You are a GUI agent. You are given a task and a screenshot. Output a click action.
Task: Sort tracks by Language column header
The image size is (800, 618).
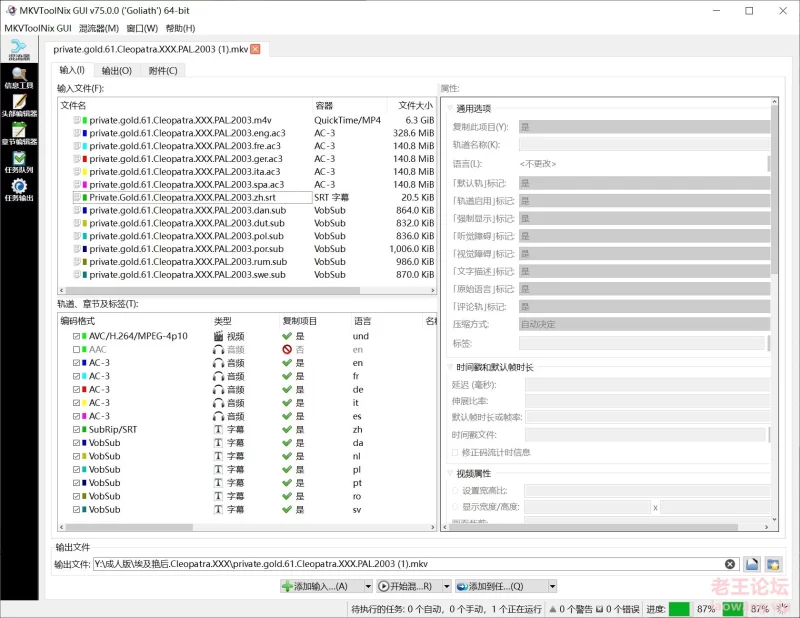click(x=386, y=321)
